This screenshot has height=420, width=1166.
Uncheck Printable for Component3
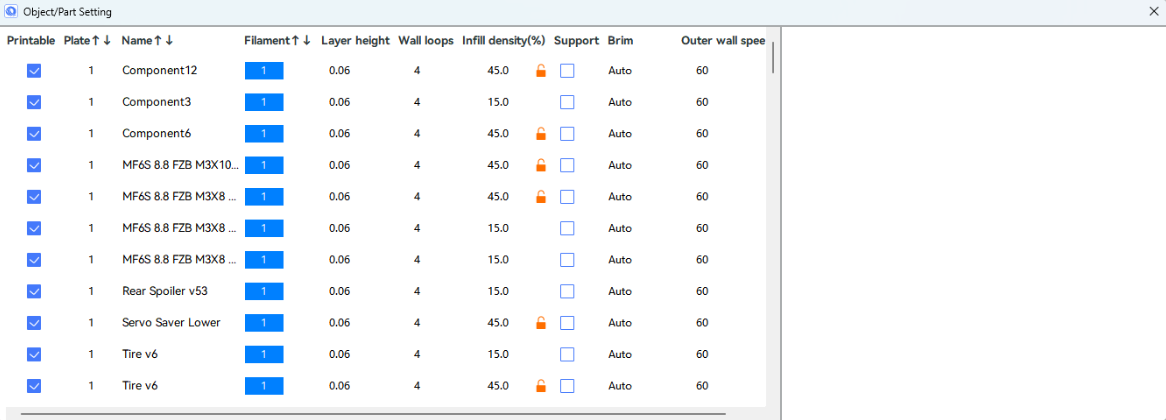[x=34, y=102]
